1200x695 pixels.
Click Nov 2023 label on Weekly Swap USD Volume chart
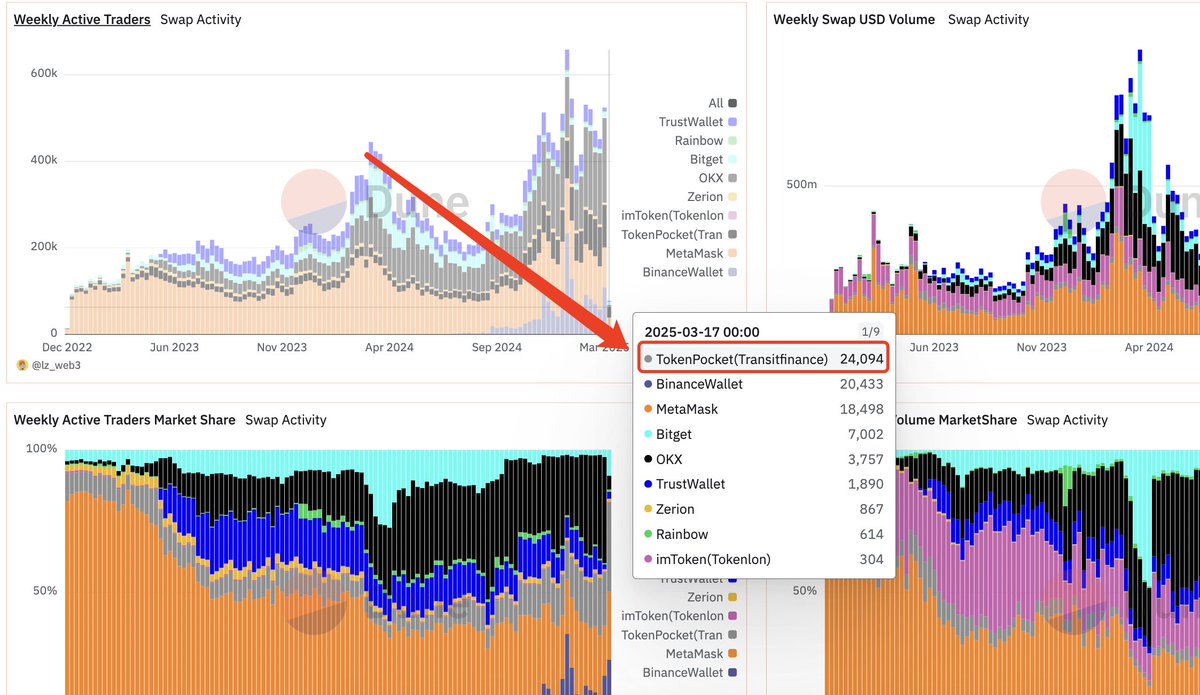click(1041, 347)
